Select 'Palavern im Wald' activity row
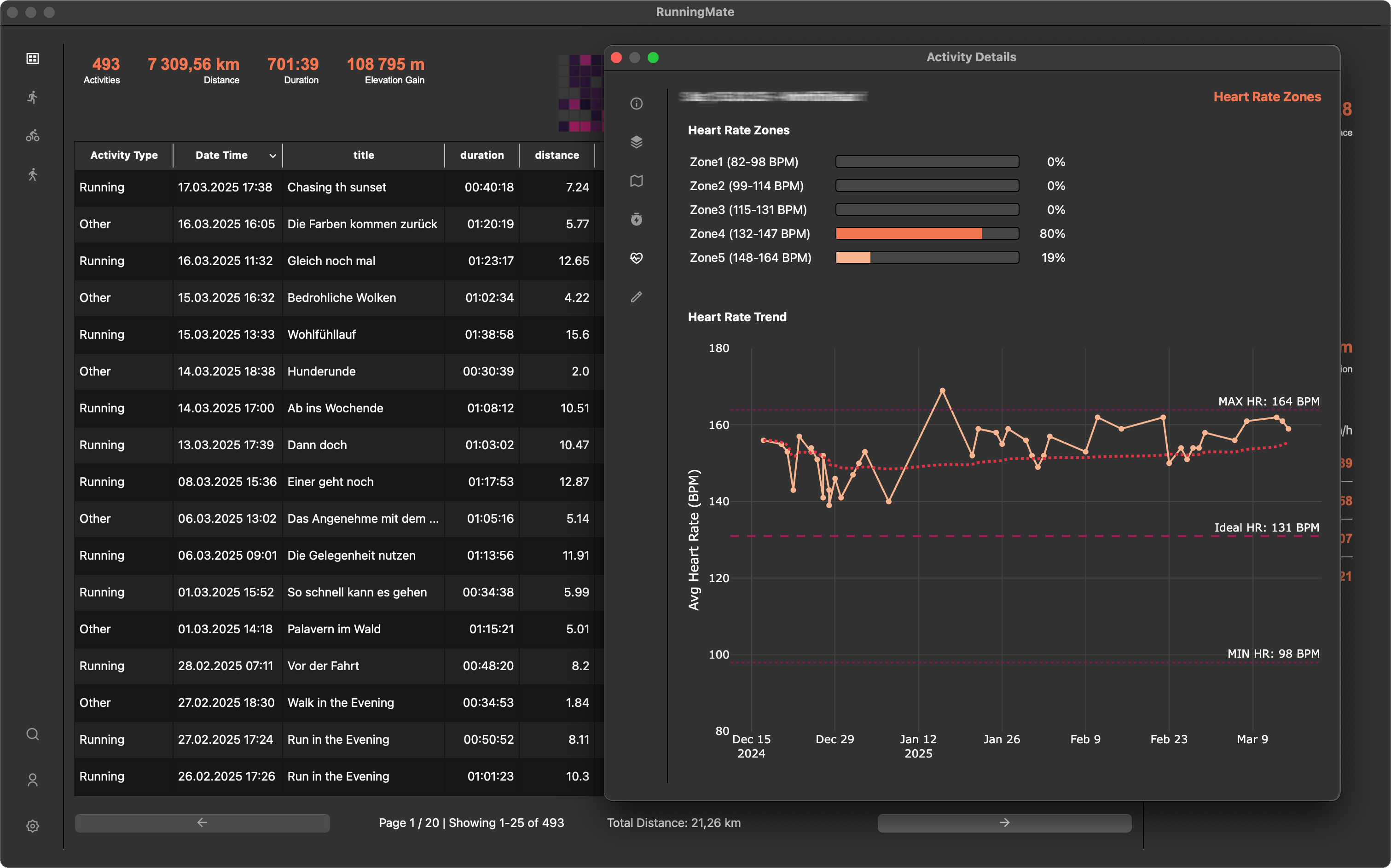This screenshot has width=1391, height=868. point(339,629)
